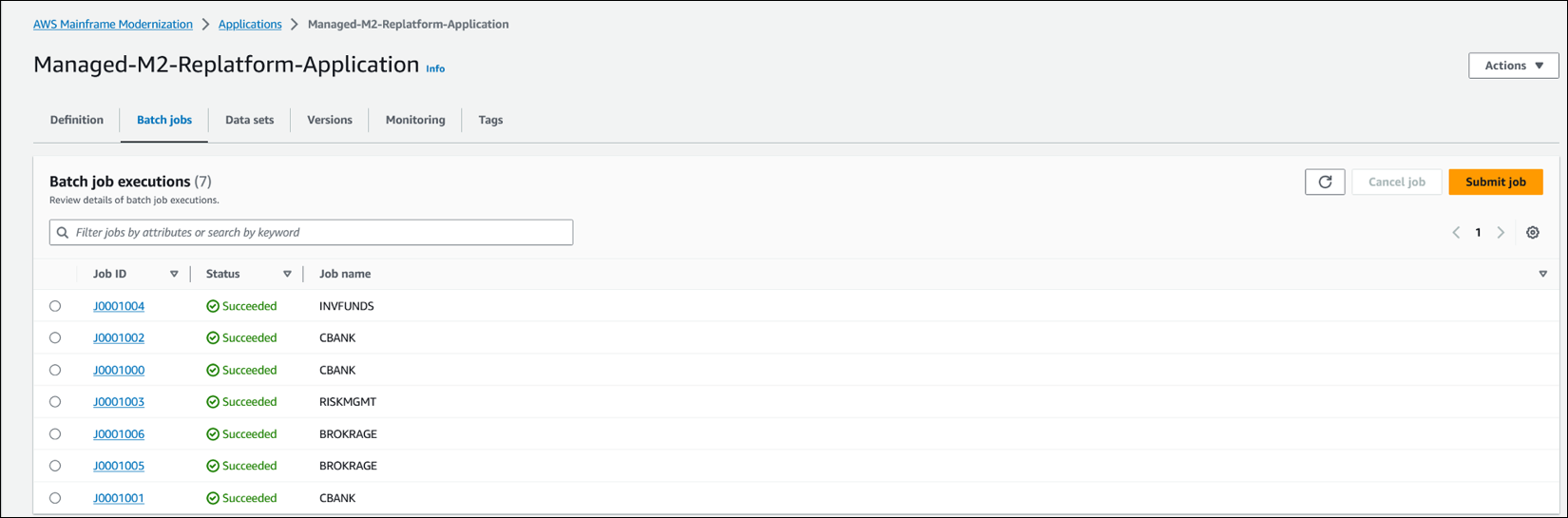The height and width of the screenshot is (518, 1568).
Task: Open the Actions dropdown menu
Action: [1513, 66]
